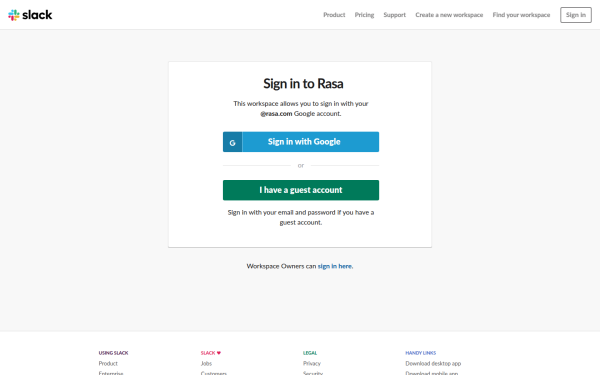Open the Product link in the footer
This screenshot has height=375, width=600.
[x=108, y=364]
